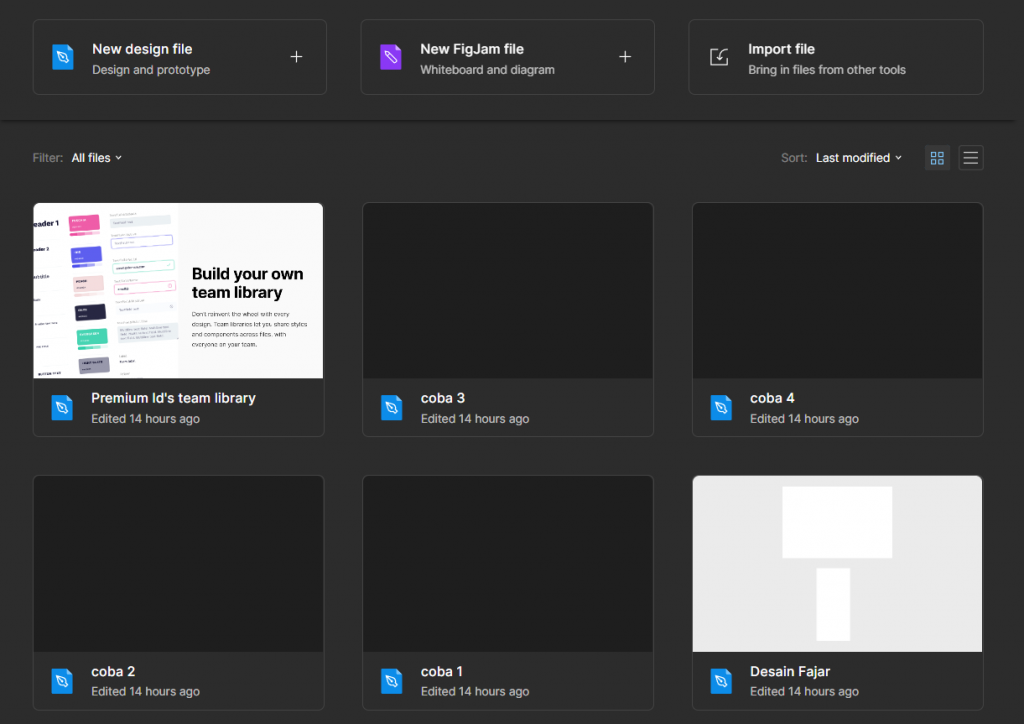This screenshot has height=724, width=1024.
Task: Click the Import file arrow icon
Action: click(719, 57)
